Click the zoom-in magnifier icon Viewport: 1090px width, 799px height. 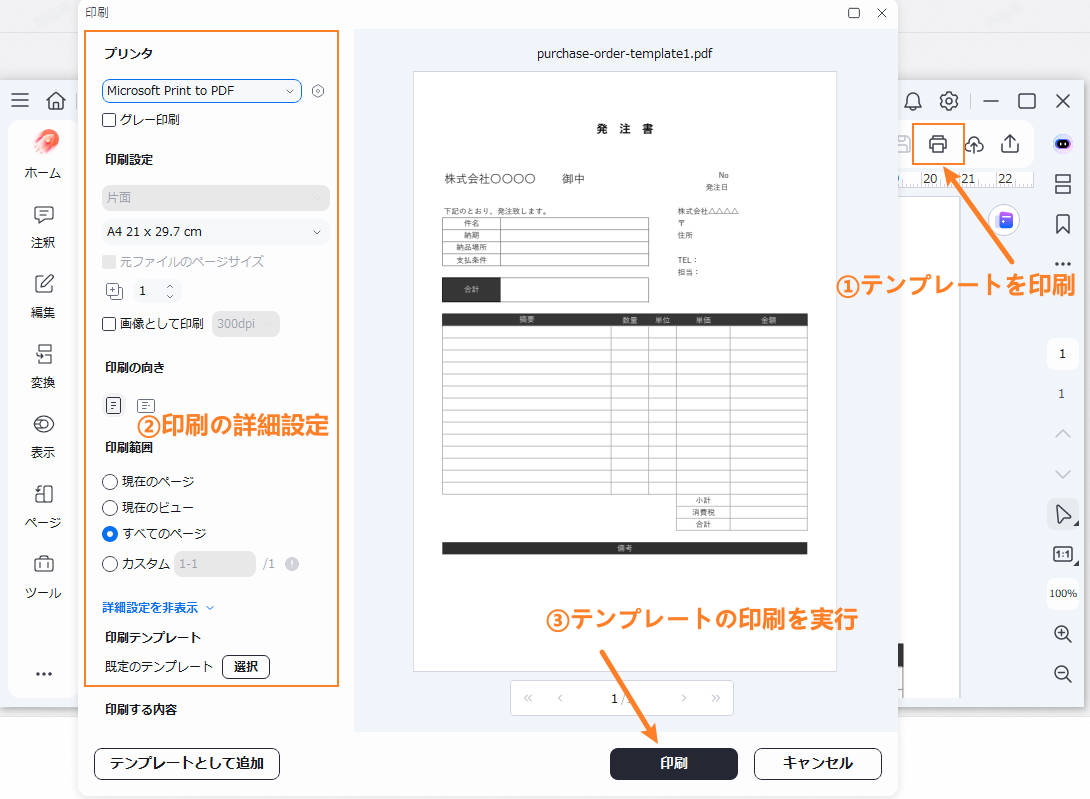(1062, 634)
